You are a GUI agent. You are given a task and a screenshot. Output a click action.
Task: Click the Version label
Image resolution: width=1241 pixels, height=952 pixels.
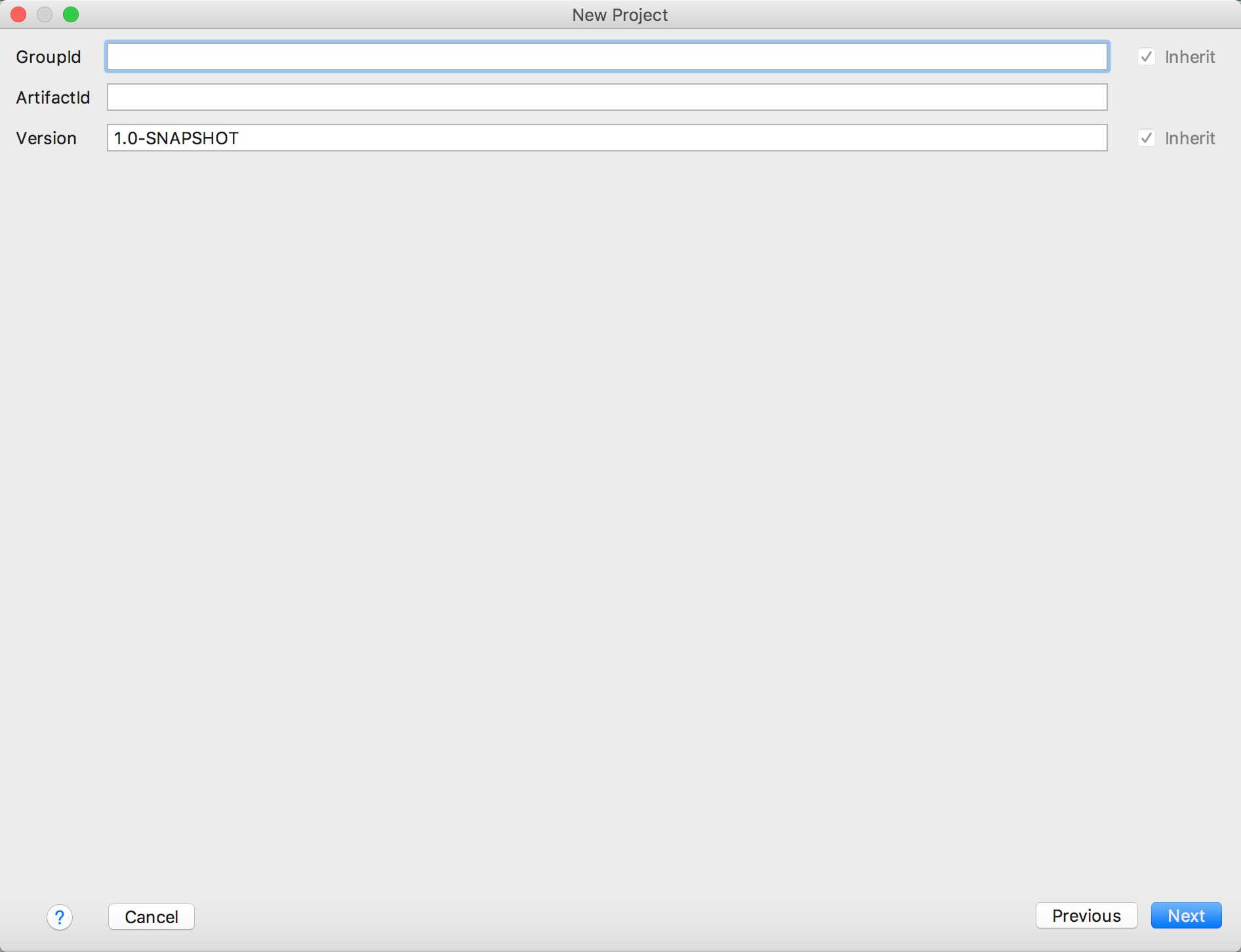tap(46, 138)
